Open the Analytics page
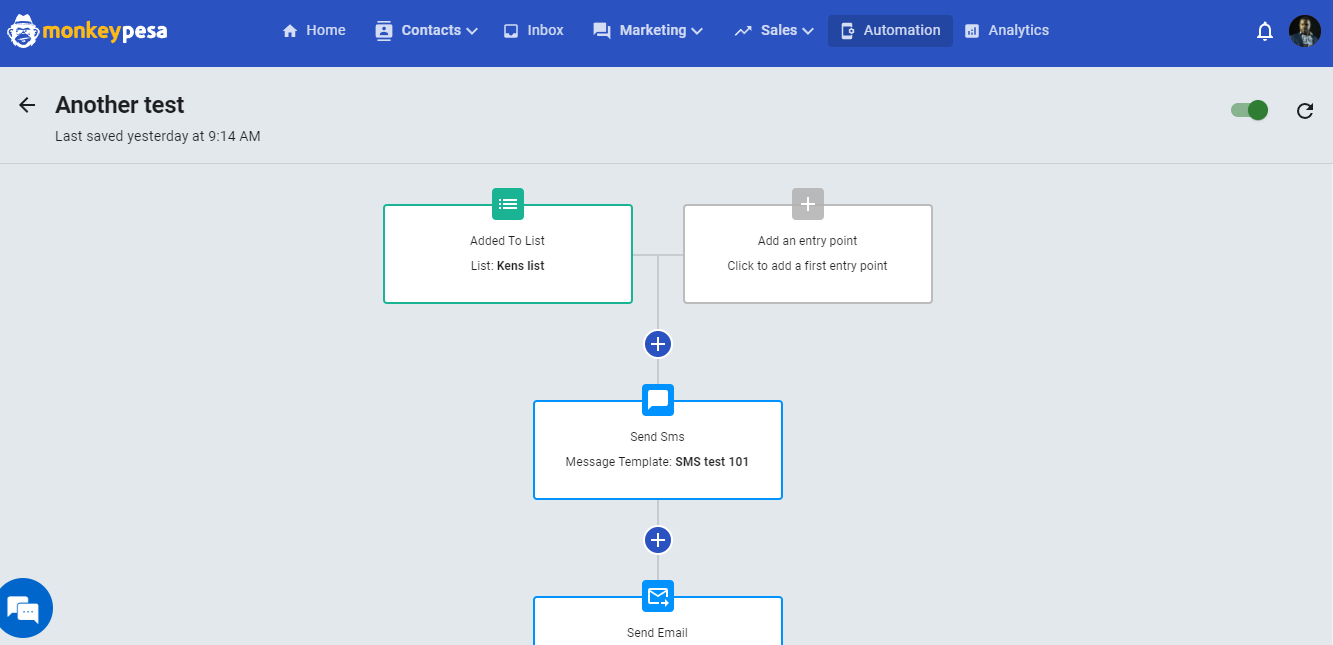Screen dimensions: 1333x645 [1007, 31]
